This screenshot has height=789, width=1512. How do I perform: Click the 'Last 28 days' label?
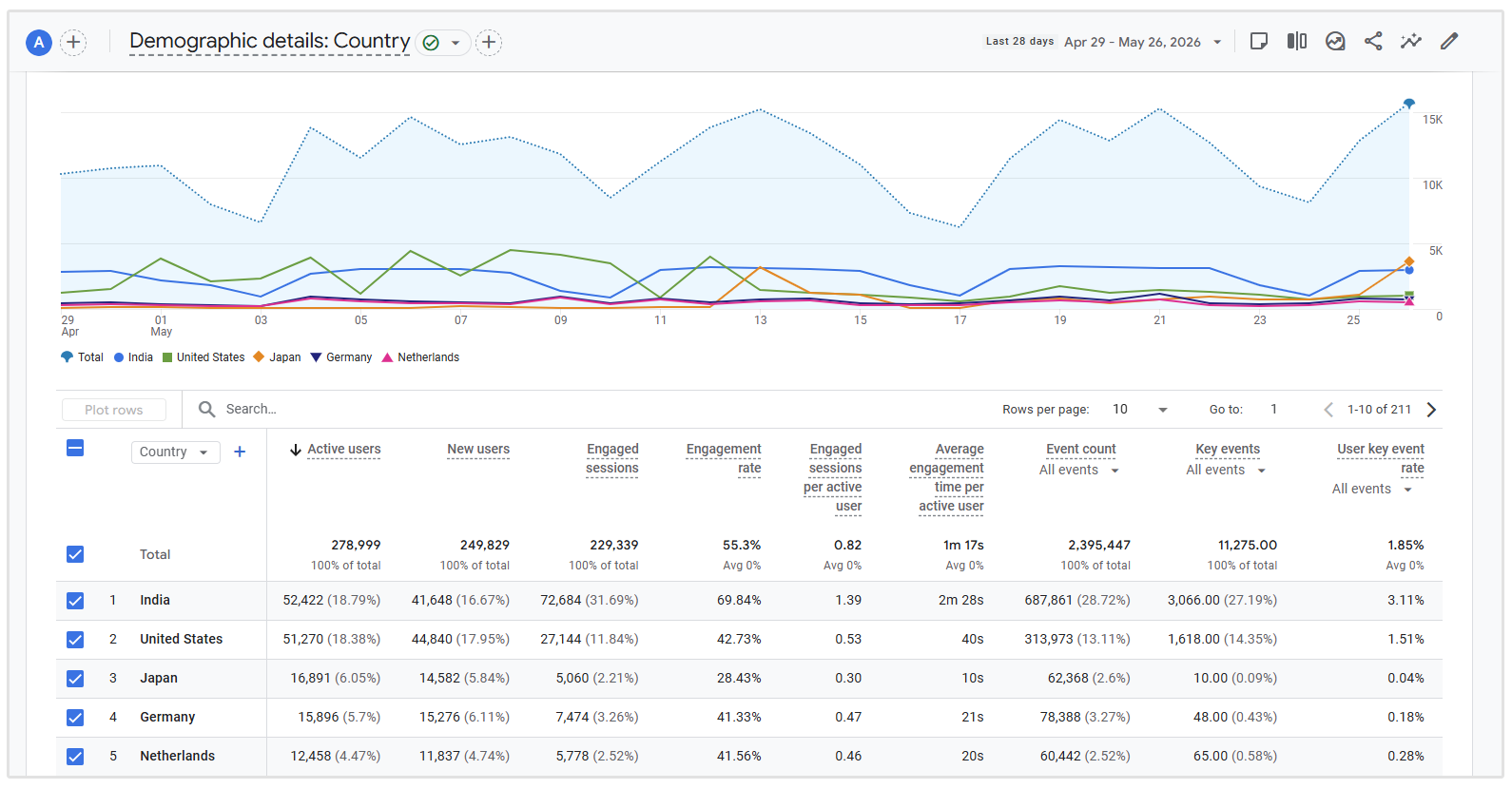[x=1019, y=42]
